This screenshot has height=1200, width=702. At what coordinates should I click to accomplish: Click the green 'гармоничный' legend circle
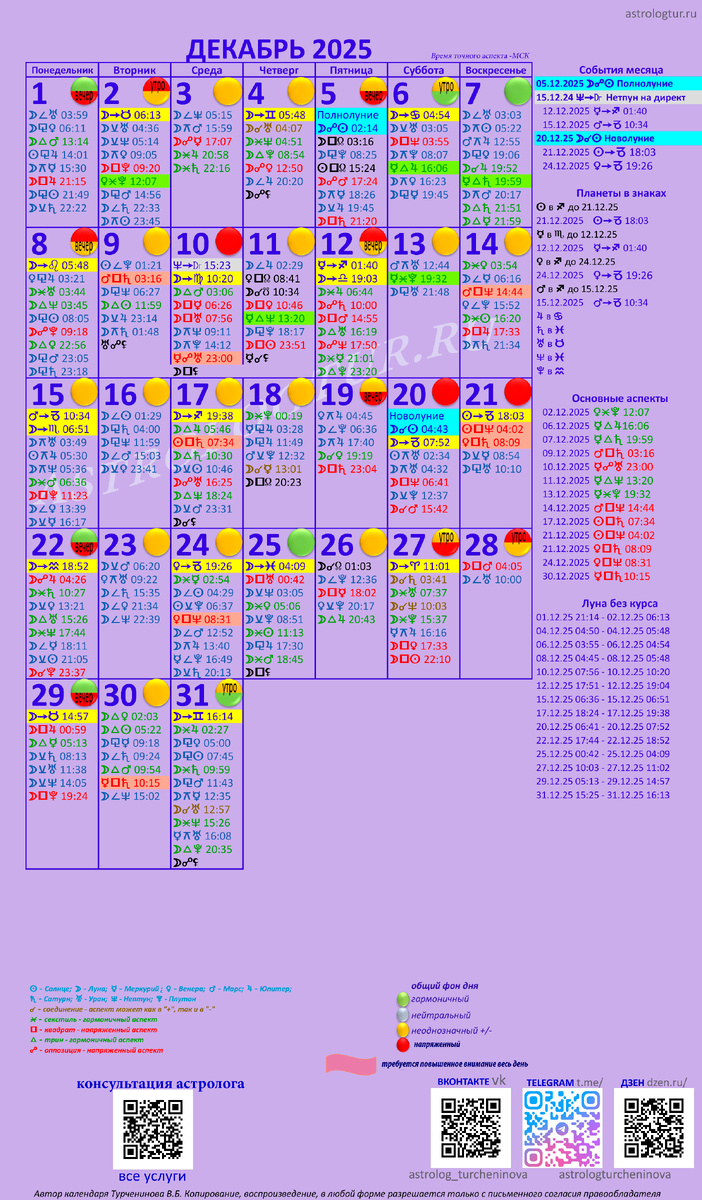coord(403,999)
